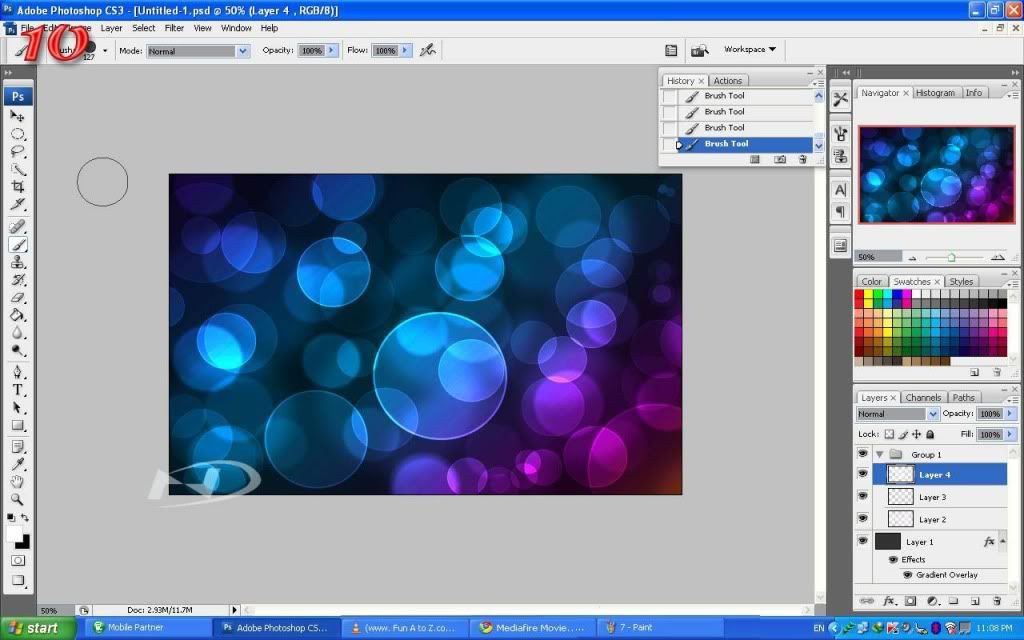Create new snapshot in History panel
This screenshot has width=1024, height=640.
[x=780, y=159]
